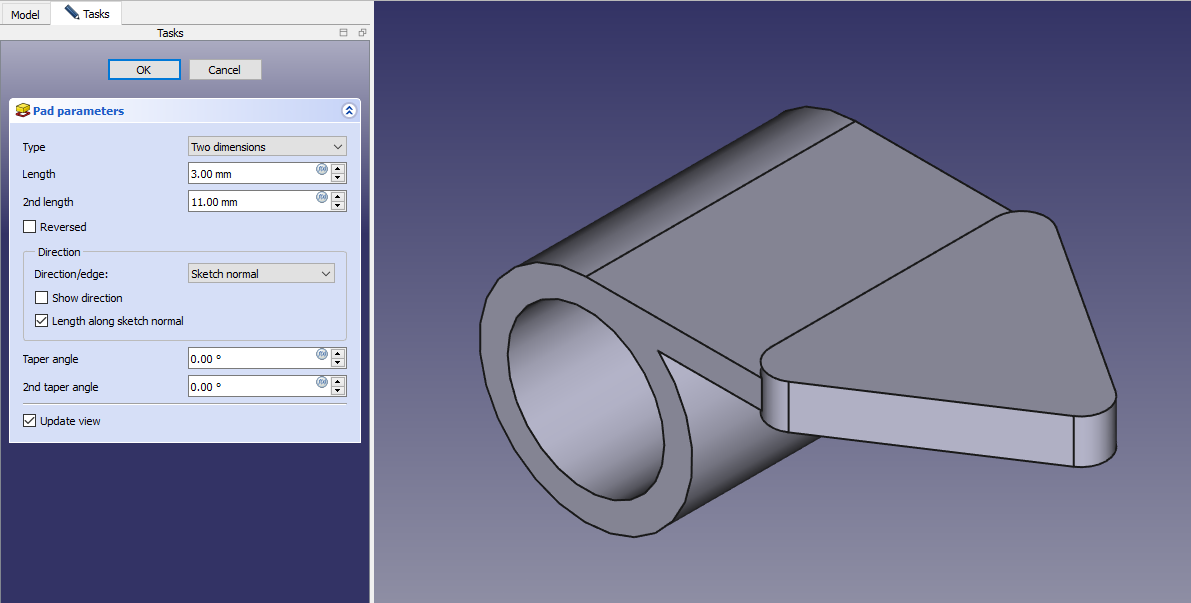Open expression editor for 2nd taper angle

(322, 382)
